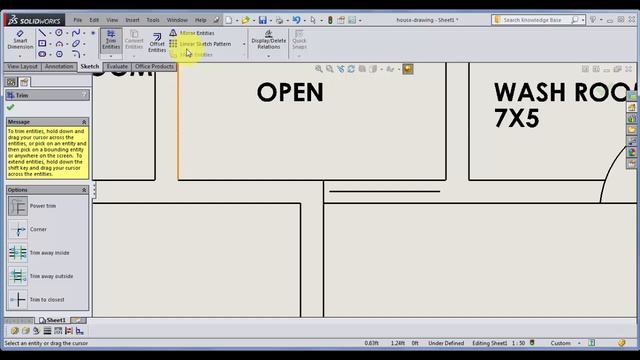The height and width of the screenshot is (360, 640).
Task: Select the Trim away outside option
Action: [41, 276]
